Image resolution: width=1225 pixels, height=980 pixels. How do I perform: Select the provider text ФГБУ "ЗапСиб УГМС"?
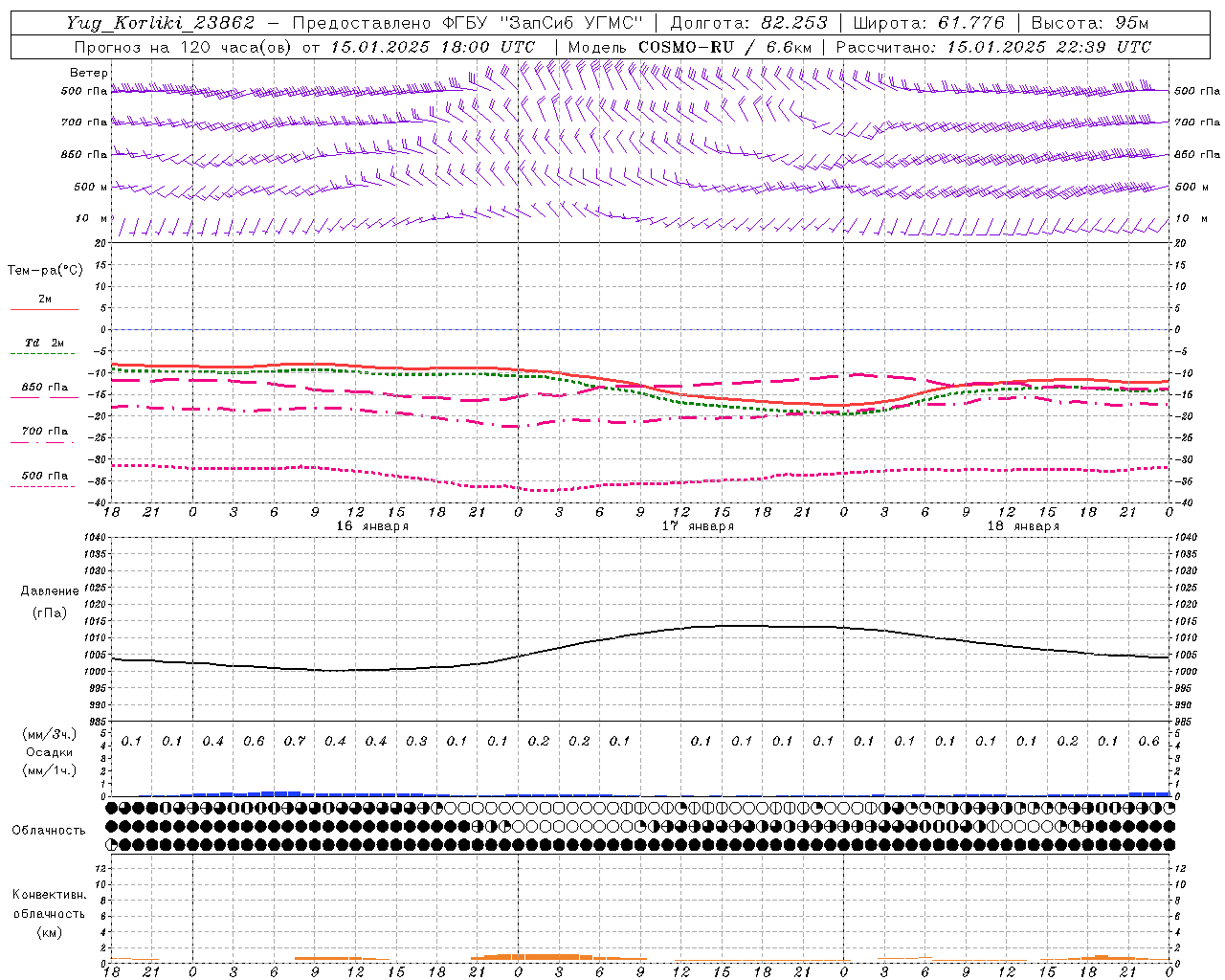tap(543, 23)
